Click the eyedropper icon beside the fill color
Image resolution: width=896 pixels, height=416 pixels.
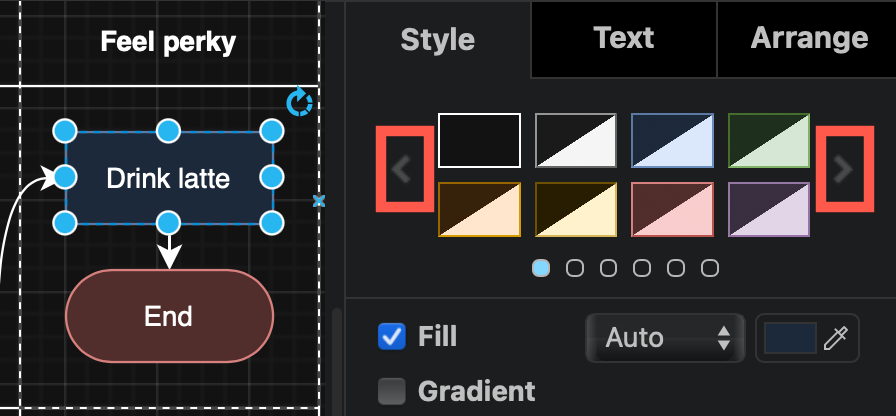coord(835,338)
